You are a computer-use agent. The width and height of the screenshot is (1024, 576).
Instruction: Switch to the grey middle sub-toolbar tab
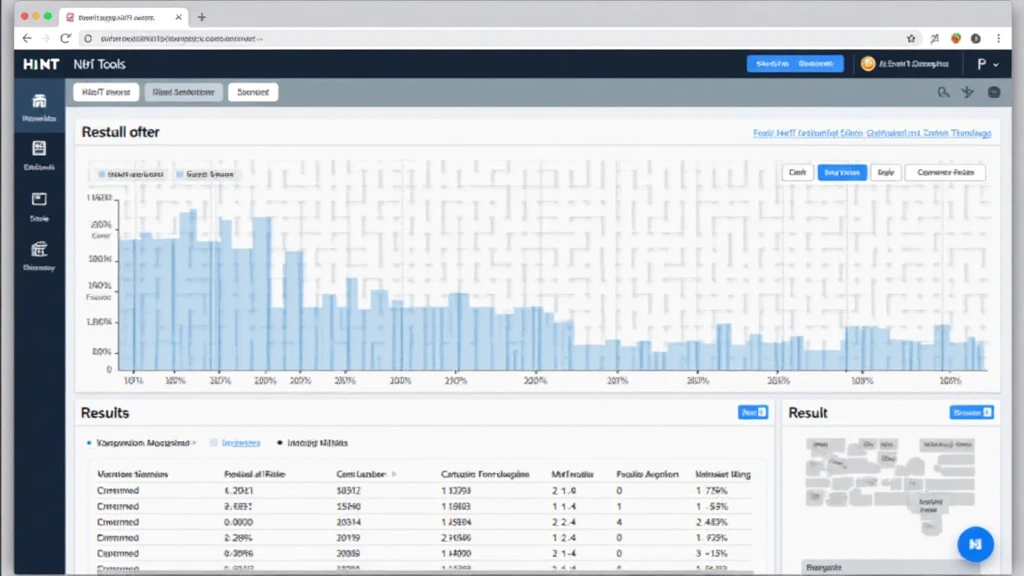point(182,92)
